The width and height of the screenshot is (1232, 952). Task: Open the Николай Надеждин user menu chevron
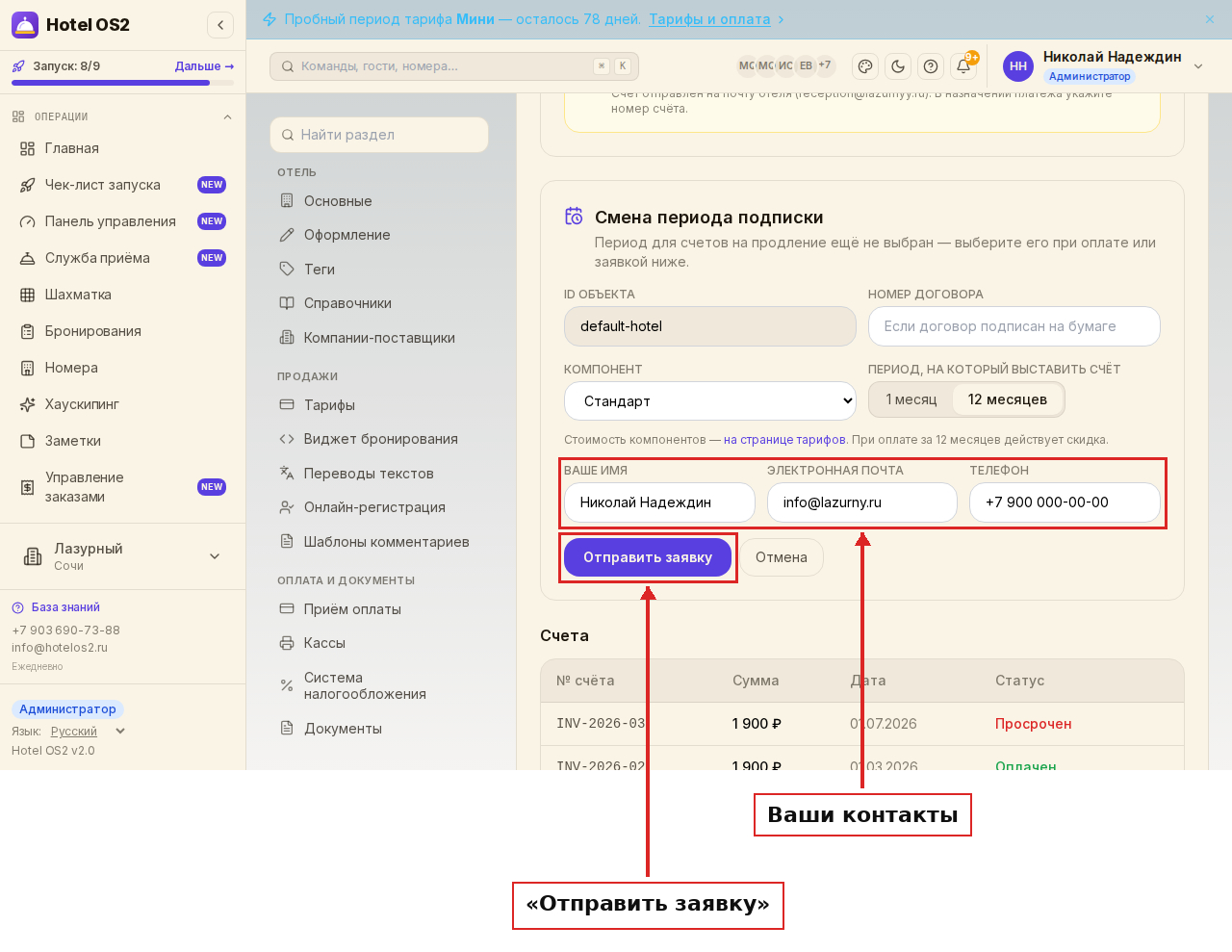[1198, 66]
